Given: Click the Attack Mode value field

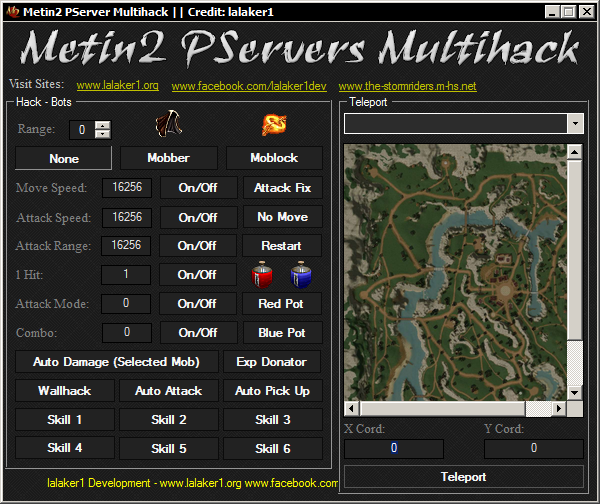Looking at the screenshot, I should (x=126, y=303).
